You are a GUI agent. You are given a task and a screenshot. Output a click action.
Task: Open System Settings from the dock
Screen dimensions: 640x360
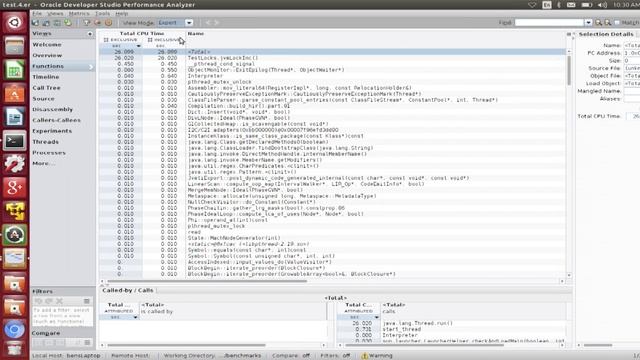point(14,164)
